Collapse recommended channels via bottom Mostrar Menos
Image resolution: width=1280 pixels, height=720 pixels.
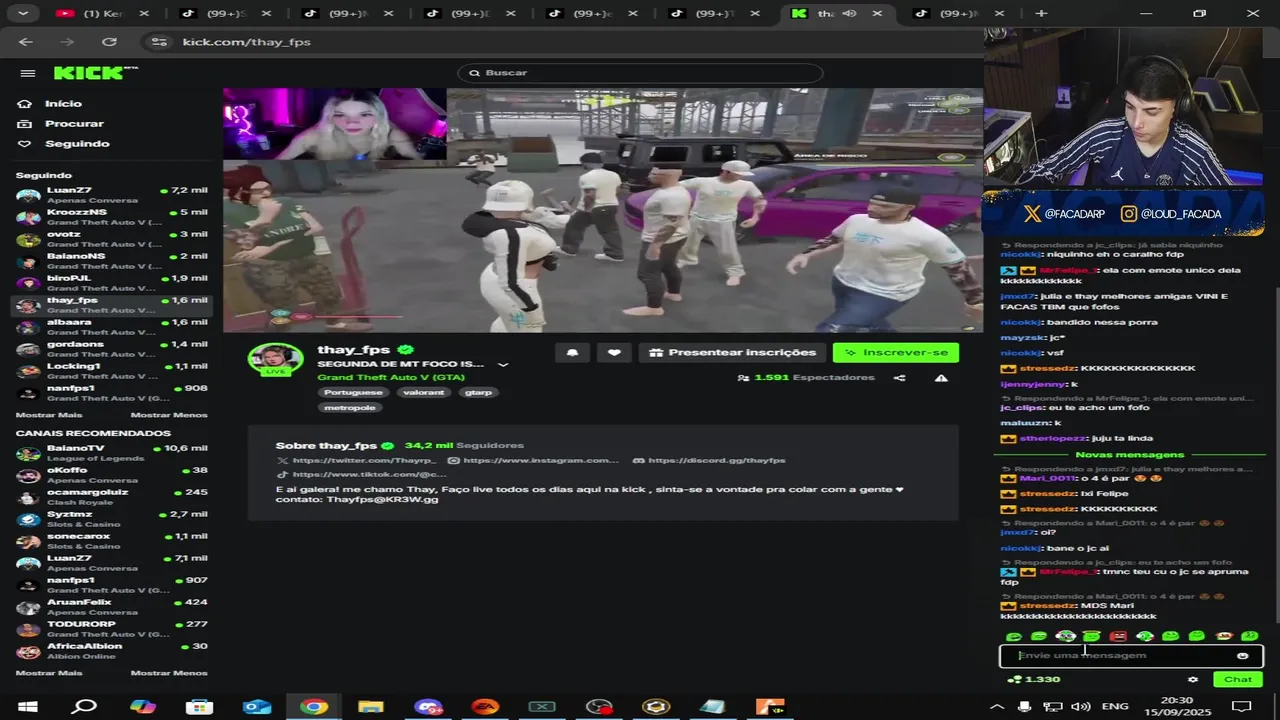(x=169, y=673)
